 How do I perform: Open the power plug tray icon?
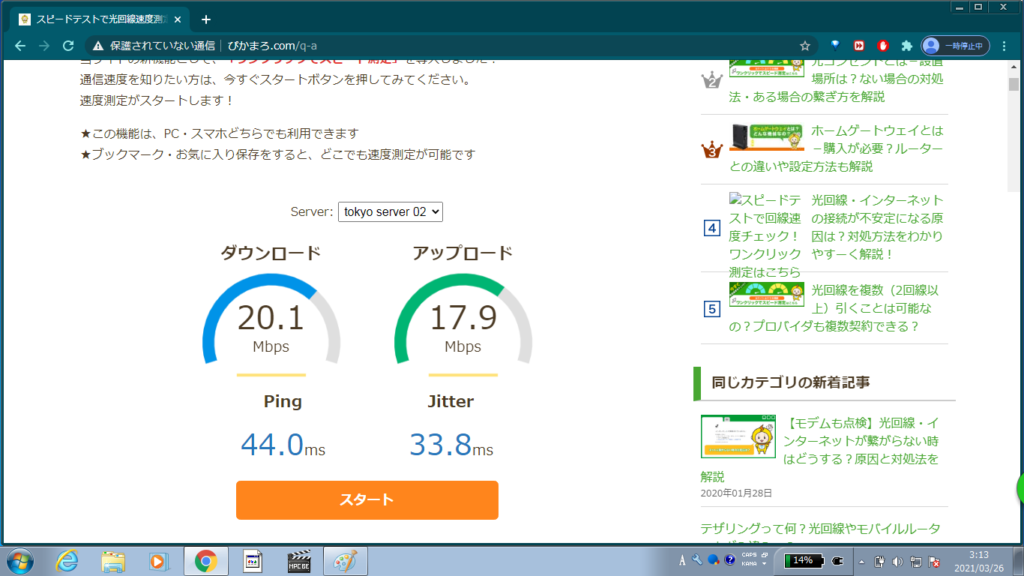click(x=880, y=562)
